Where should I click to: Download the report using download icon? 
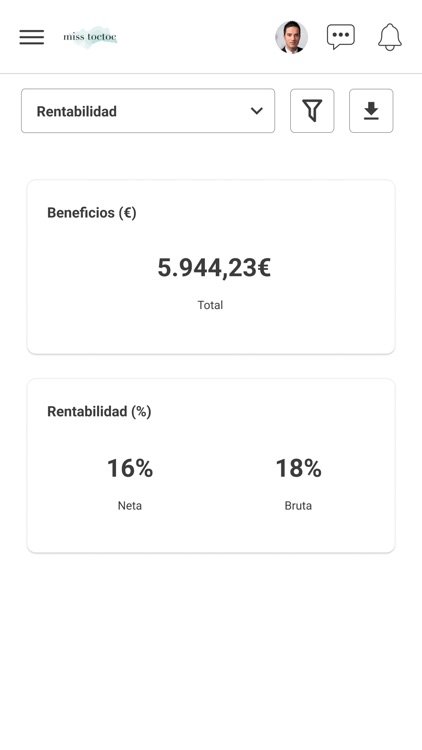coord(371,110)
